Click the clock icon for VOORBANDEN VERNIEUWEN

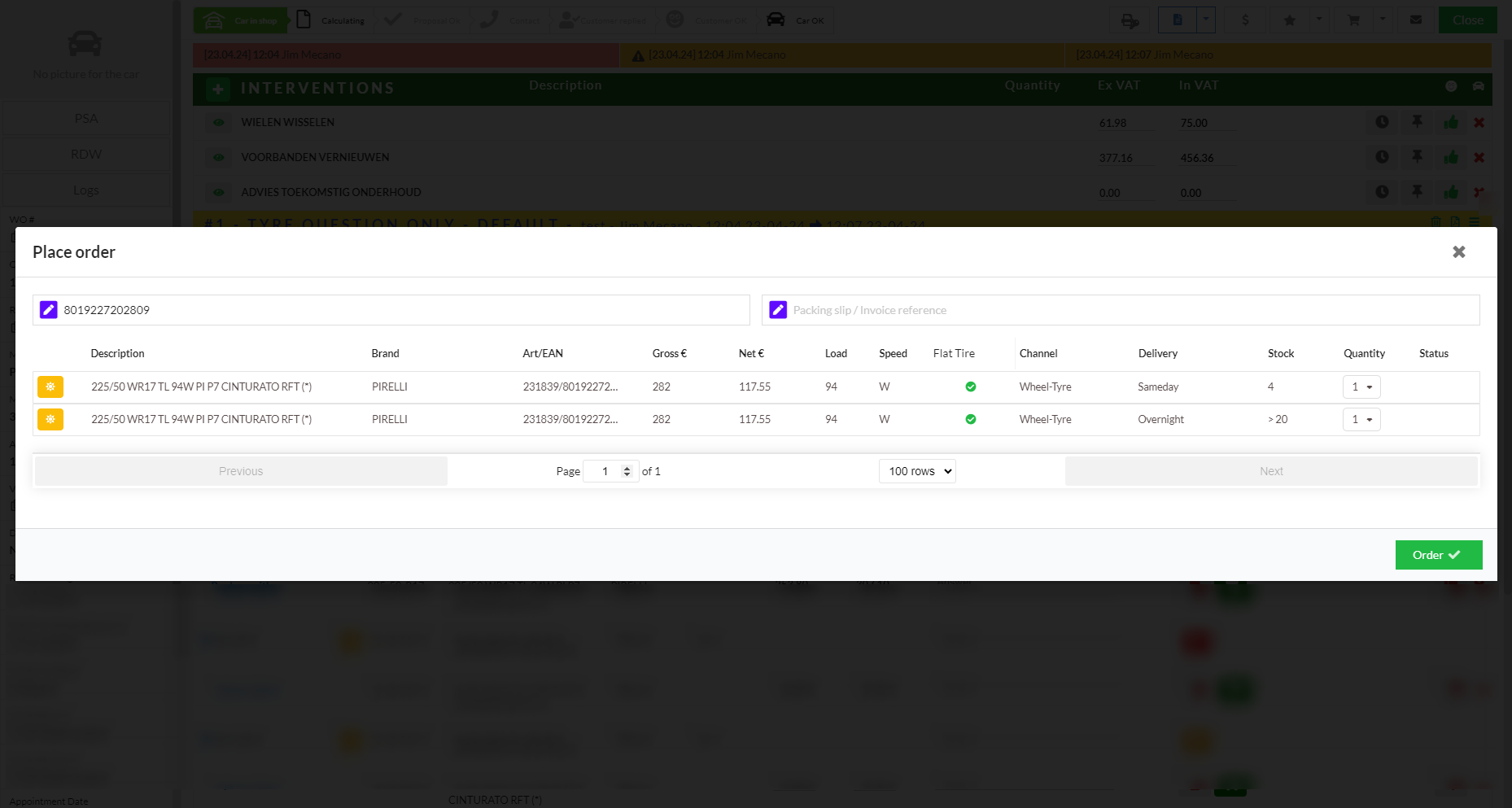click(x=1382, y=157)
